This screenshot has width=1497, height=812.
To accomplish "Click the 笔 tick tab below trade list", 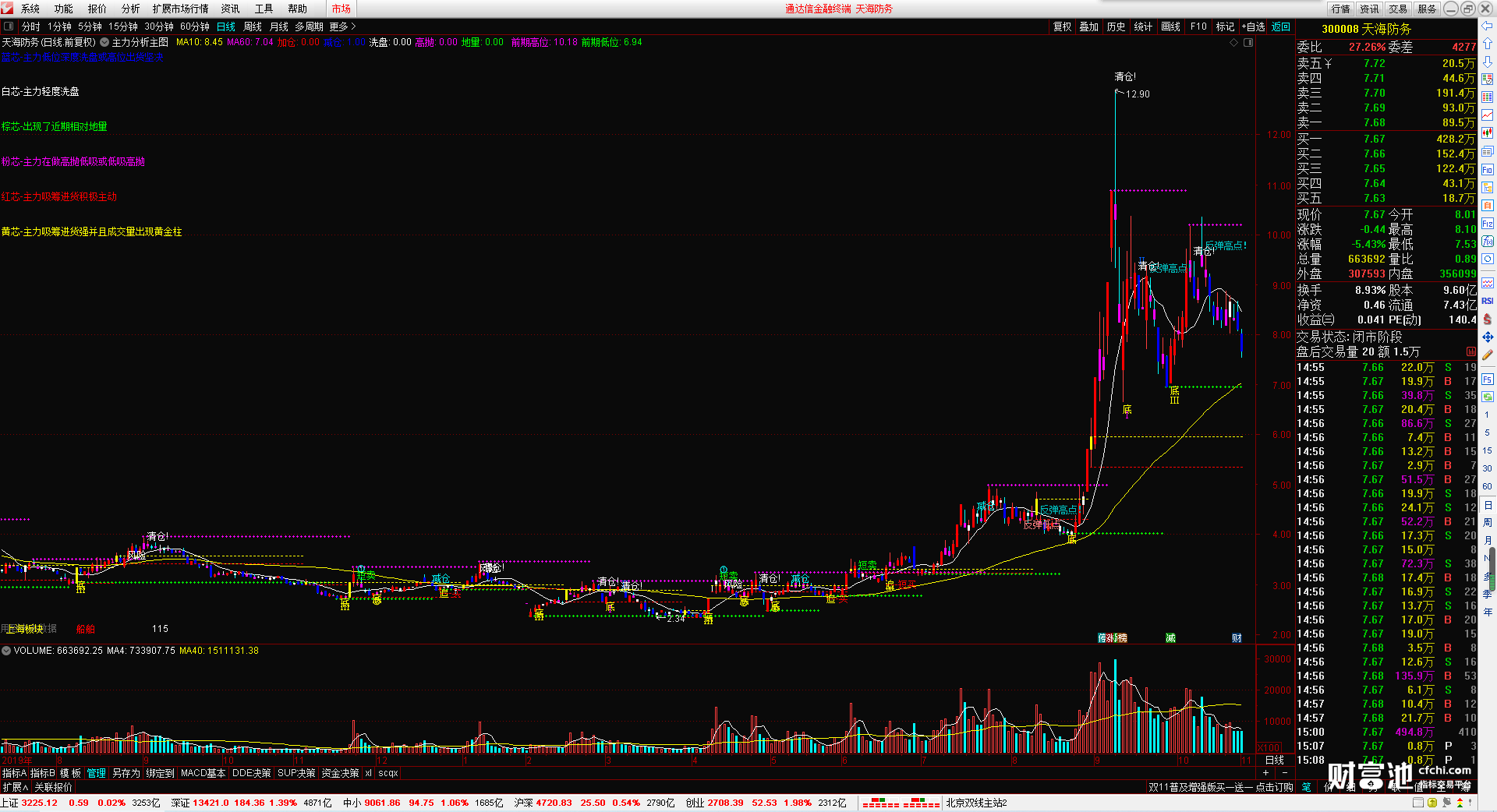I will click(x=1307, y=787).
